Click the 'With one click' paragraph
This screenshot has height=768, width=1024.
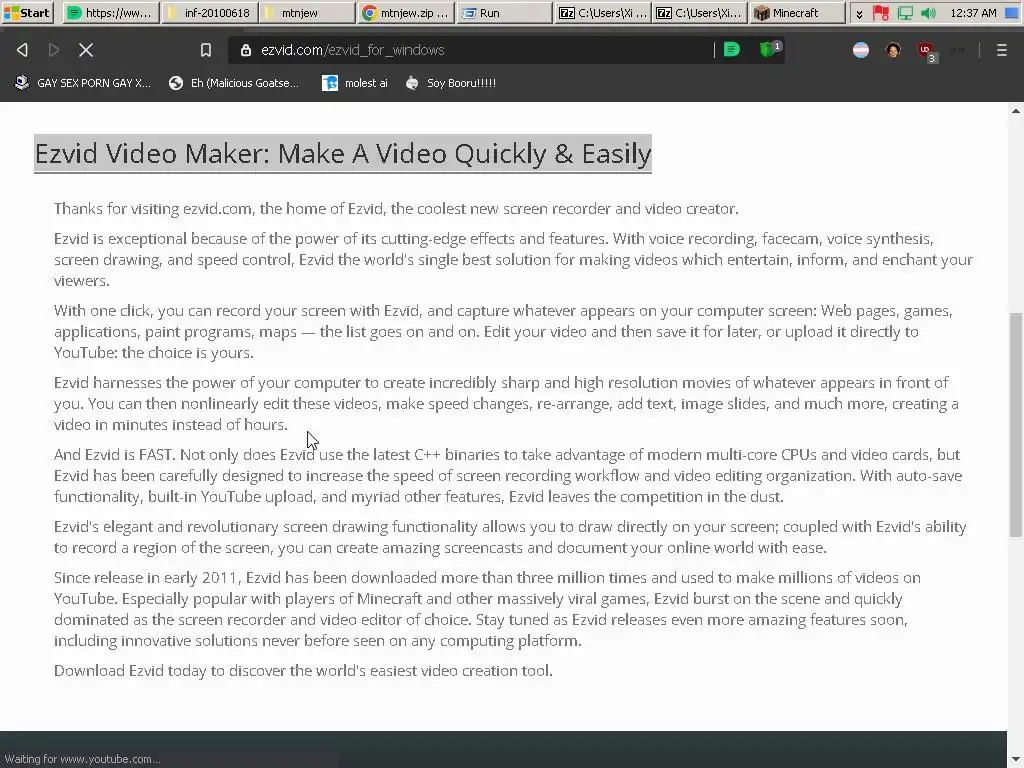(503, 331)
